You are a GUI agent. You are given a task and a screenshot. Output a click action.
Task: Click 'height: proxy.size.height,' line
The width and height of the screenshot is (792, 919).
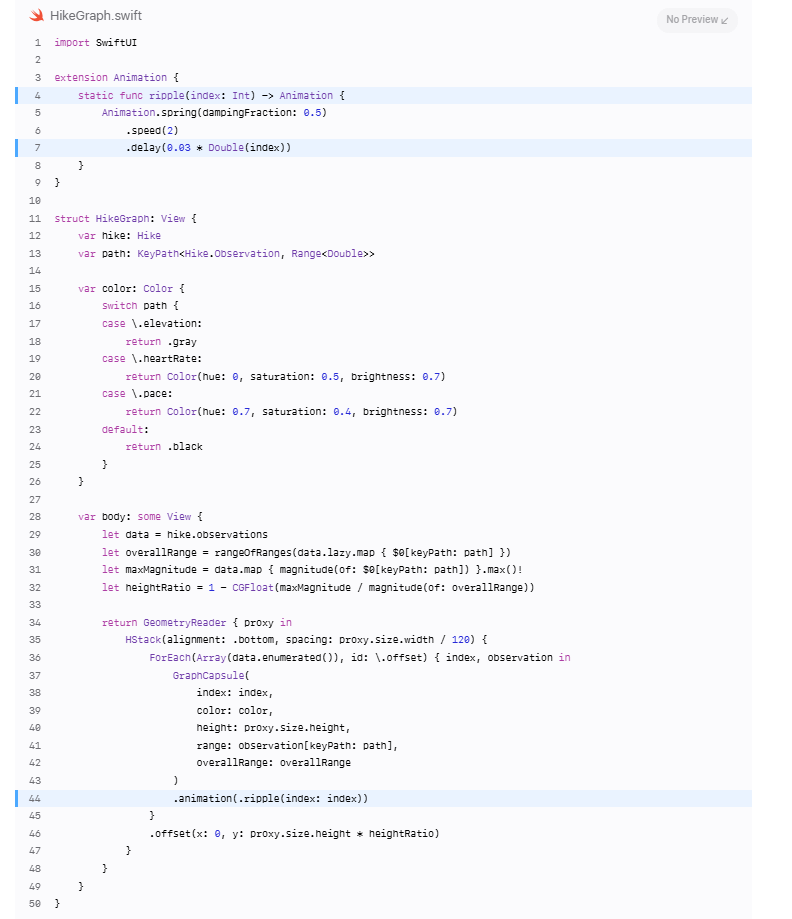274,728
